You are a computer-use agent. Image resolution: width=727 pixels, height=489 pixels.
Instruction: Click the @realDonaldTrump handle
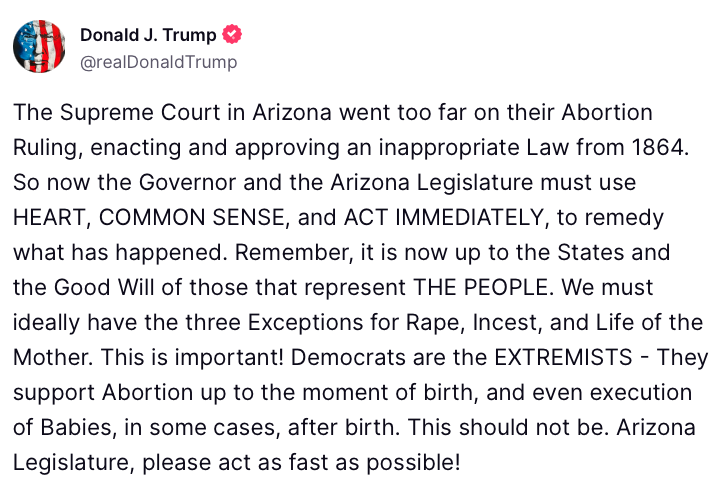pyautogui.click(x=159, y=62)
